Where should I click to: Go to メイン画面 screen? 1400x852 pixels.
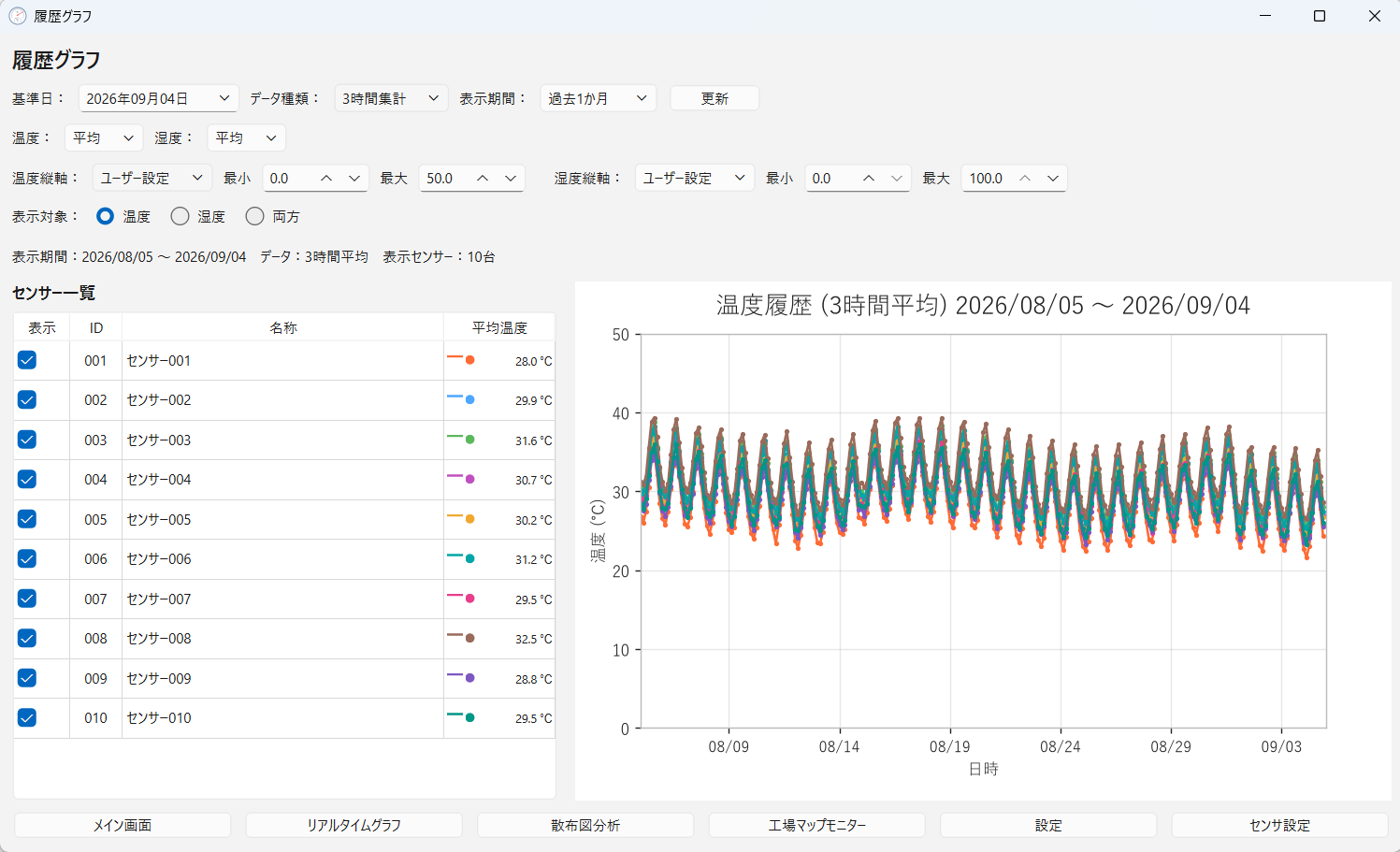(123, 825)
